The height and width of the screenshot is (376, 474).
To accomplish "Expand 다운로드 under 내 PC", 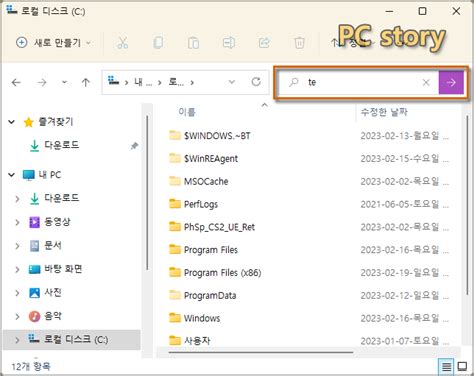I will click(x=17, y=199).
